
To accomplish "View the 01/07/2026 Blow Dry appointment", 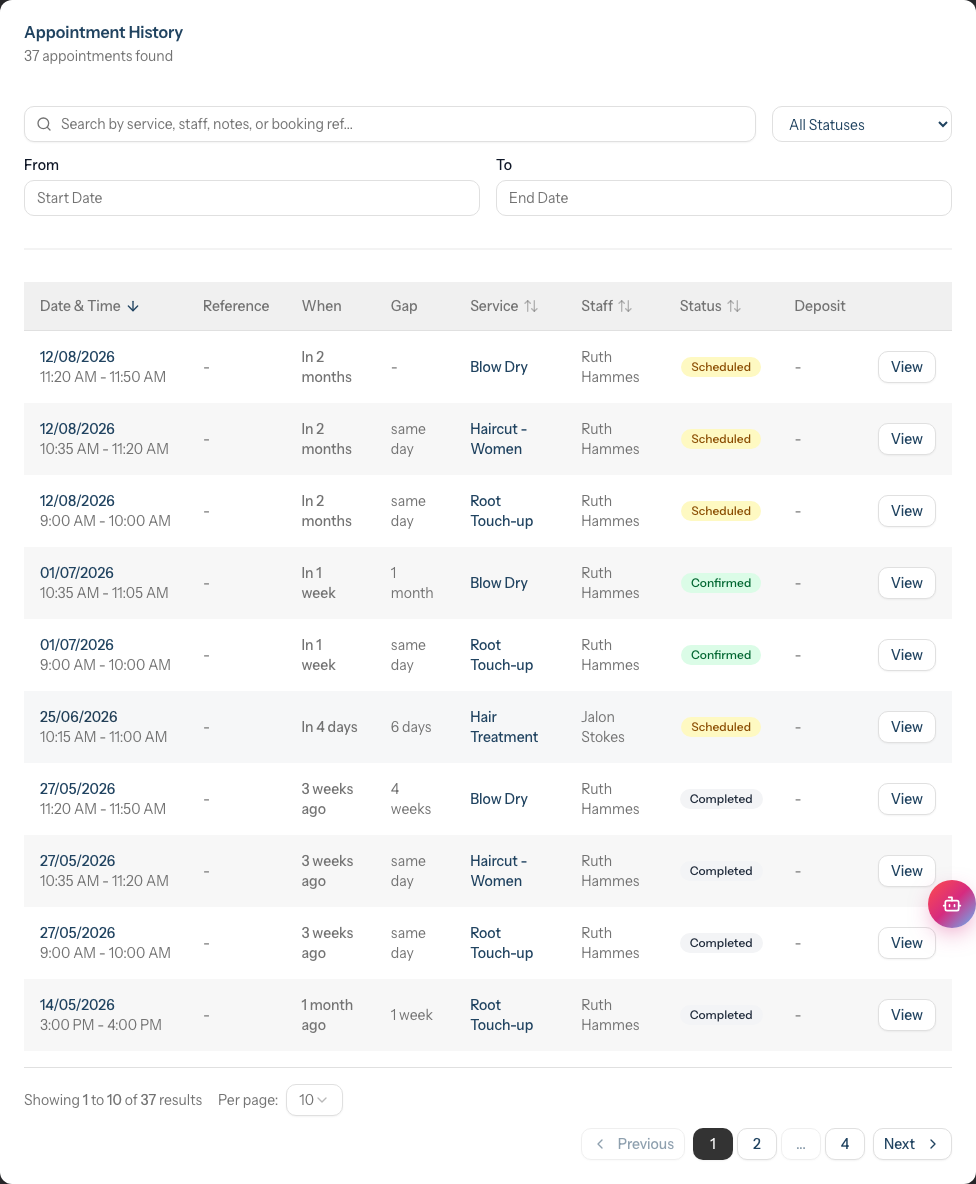I will coord(907,583).
